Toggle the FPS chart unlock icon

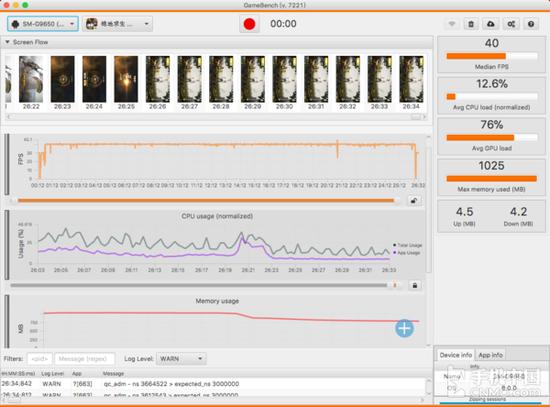pos(414,201)
